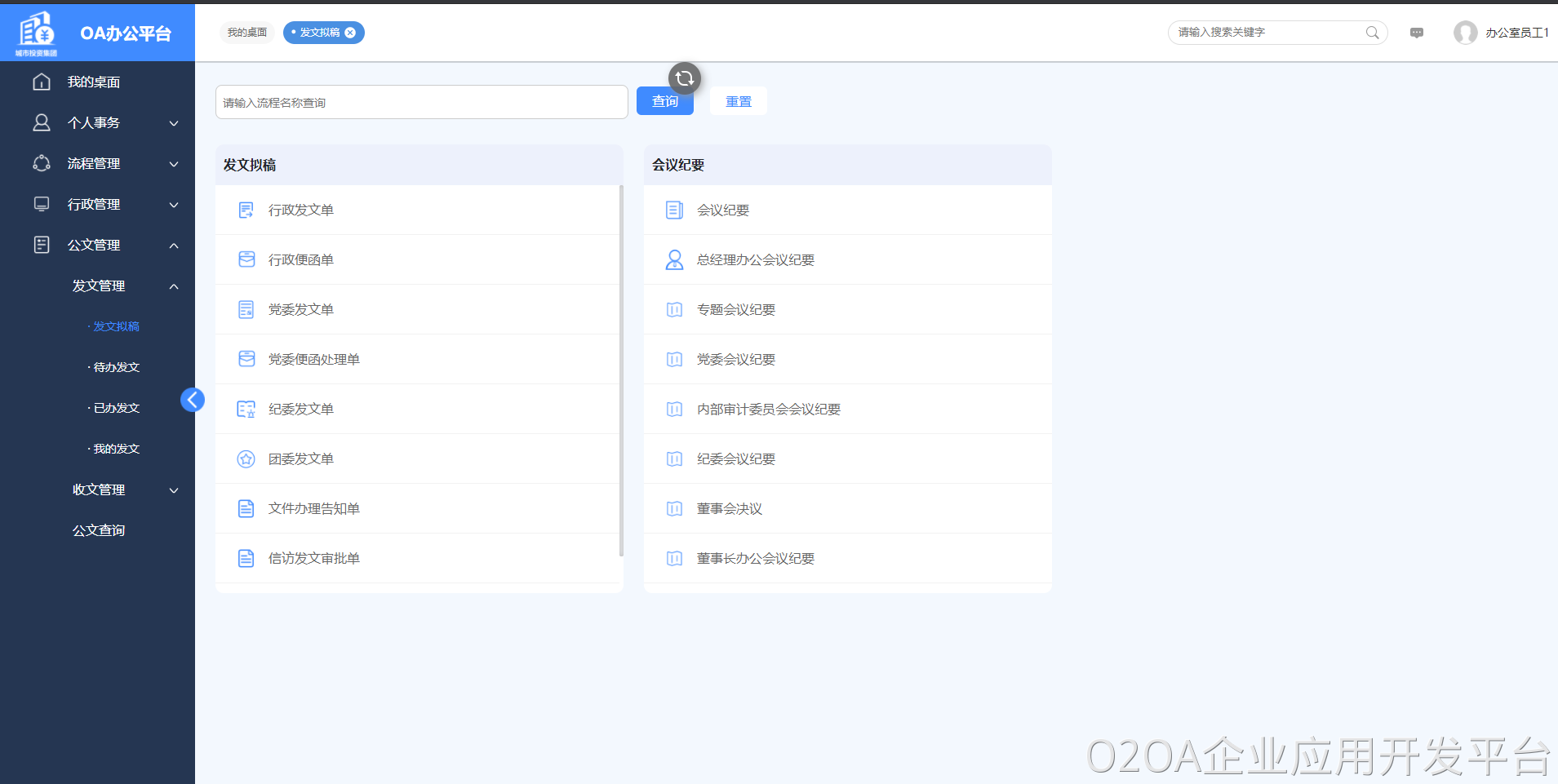Click the user avatar icon
This screenshot has width=1558, height=784.
tap(1465, 33)
